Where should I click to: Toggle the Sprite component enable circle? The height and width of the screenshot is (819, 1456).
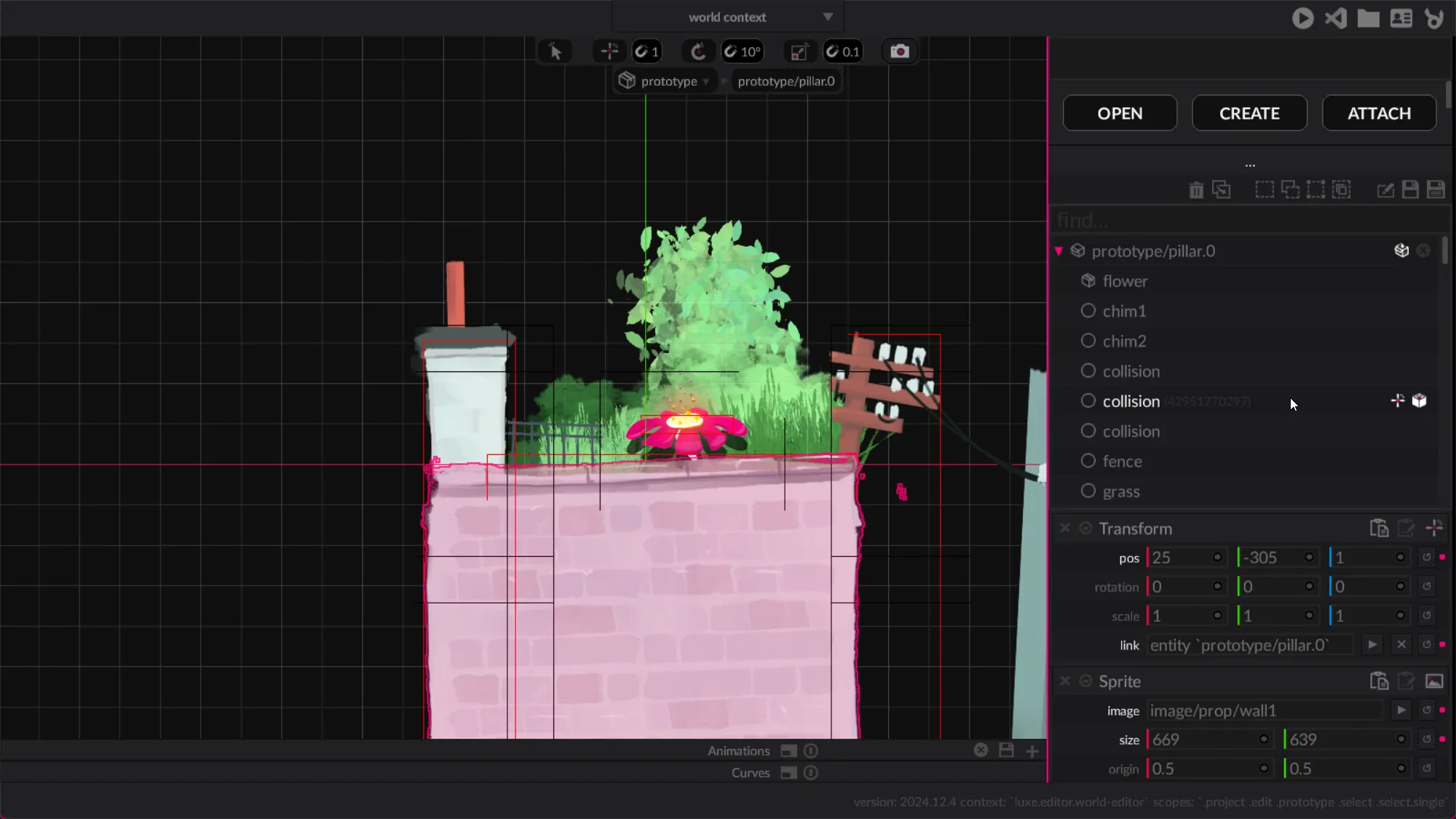pyautogui.click(x=1085, y=681)
